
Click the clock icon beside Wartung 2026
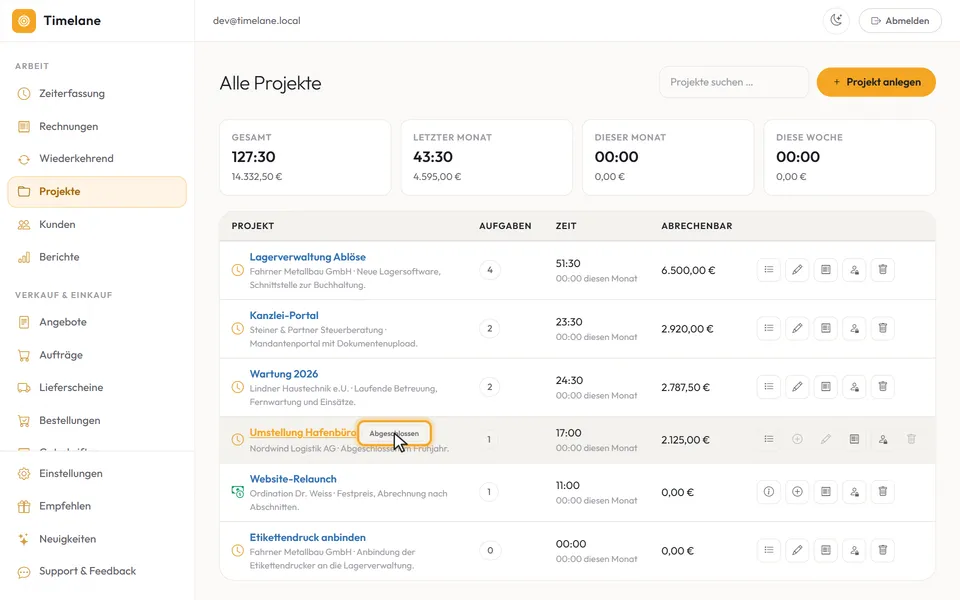point(238,388)
